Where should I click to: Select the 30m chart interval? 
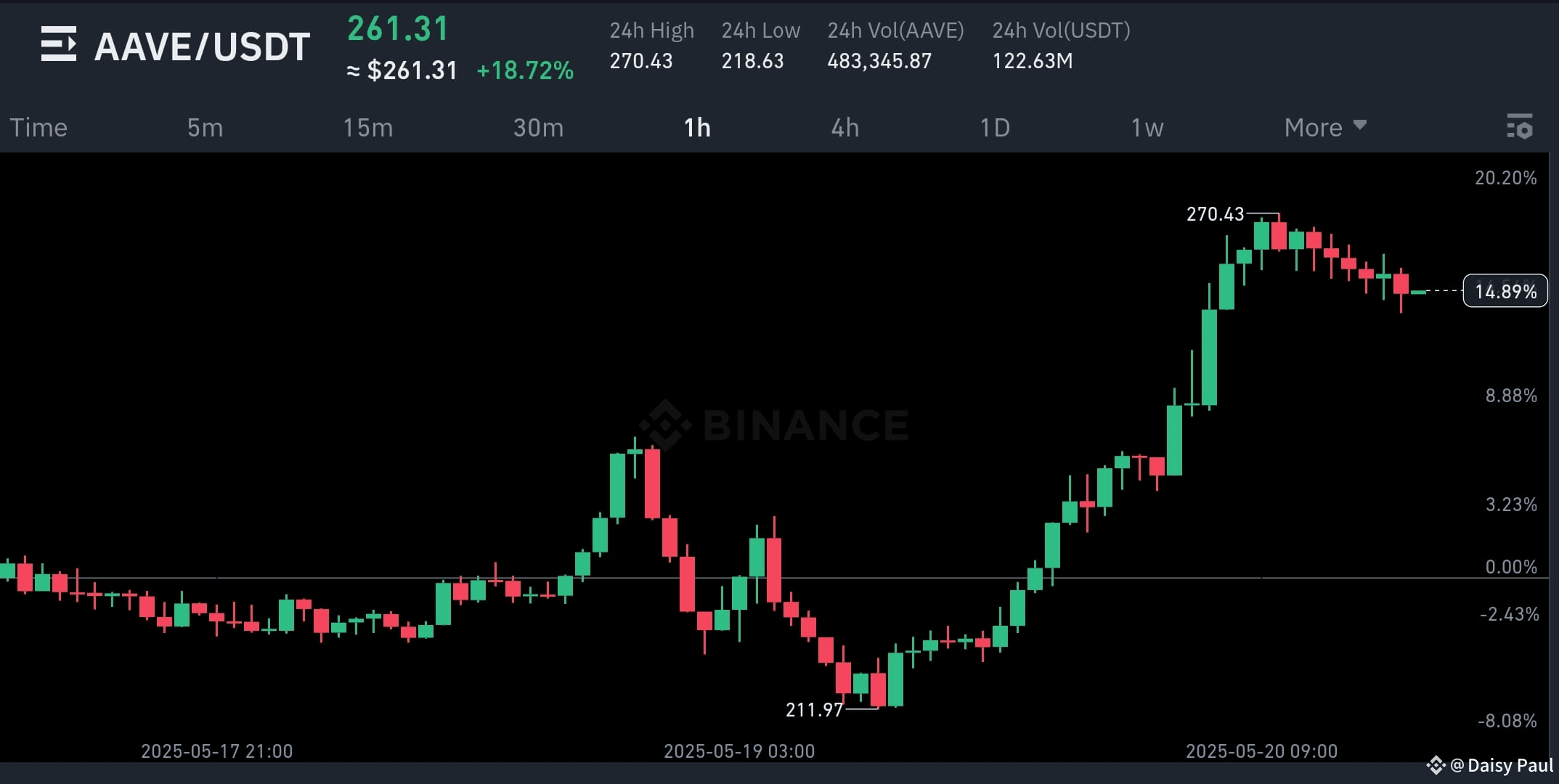539,127
